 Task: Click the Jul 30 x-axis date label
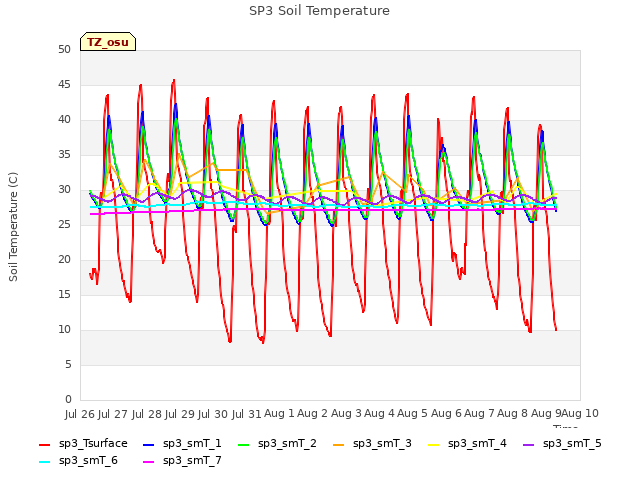pyautogui.click(x=213, y=414)
